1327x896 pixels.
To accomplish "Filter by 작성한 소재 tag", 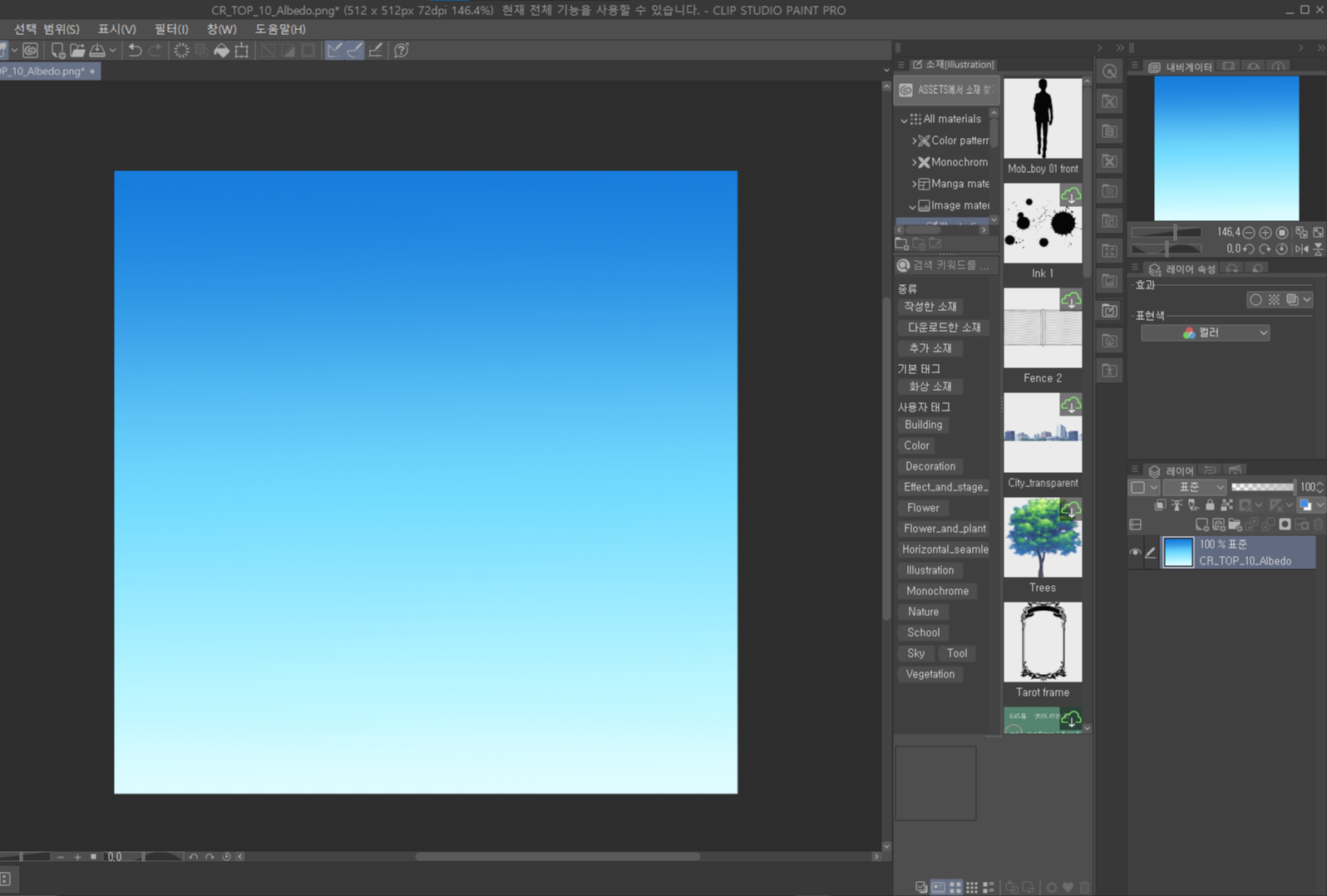I will [930, 307].
